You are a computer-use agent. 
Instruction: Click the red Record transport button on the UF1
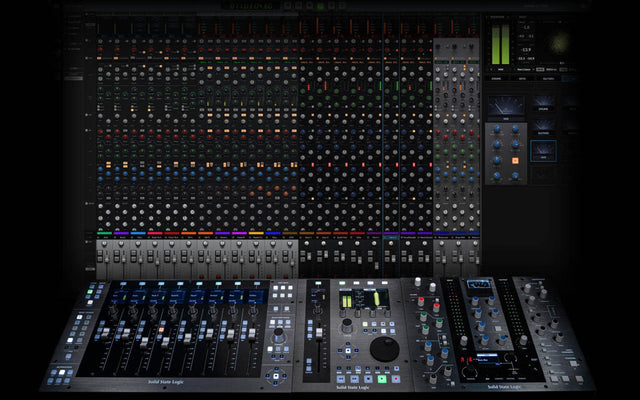(x=396, y=379)
